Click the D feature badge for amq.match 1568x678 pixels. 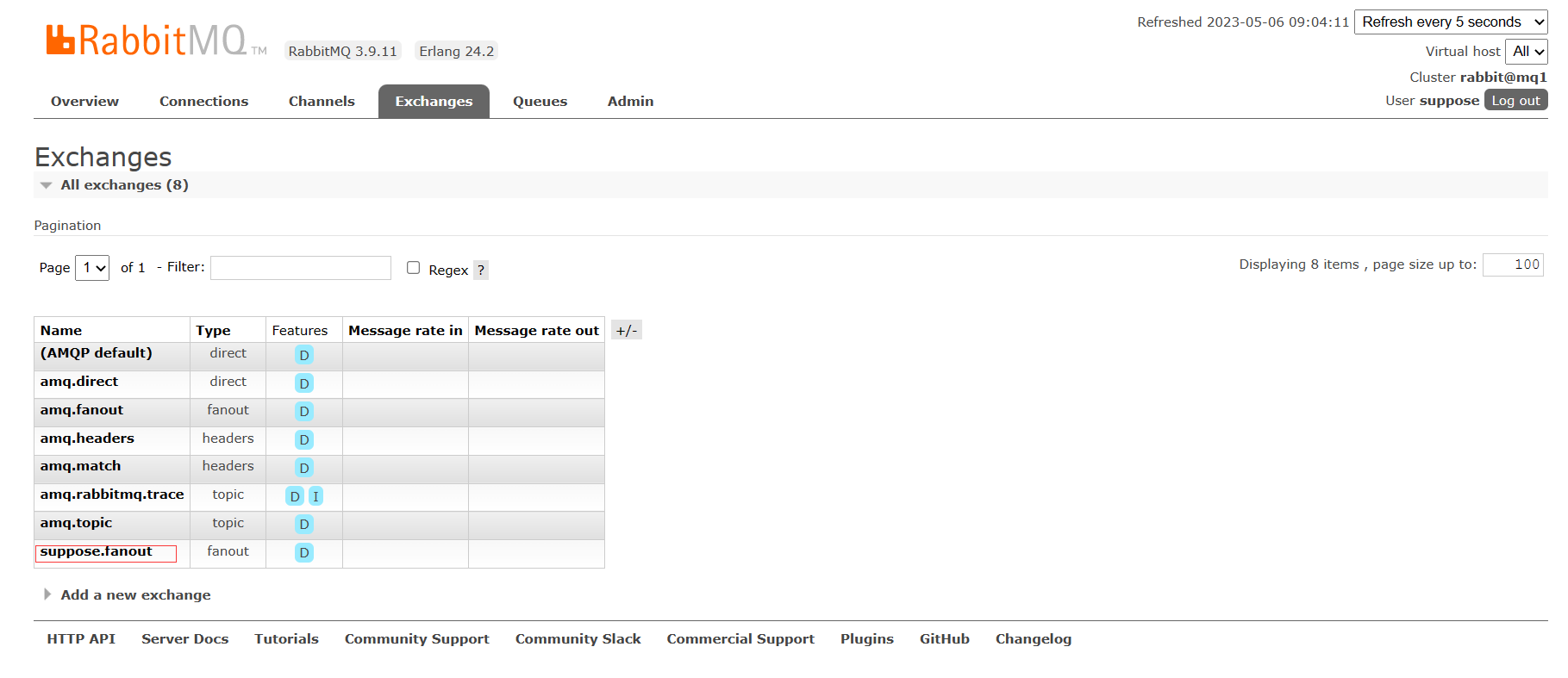coord(304,468)
